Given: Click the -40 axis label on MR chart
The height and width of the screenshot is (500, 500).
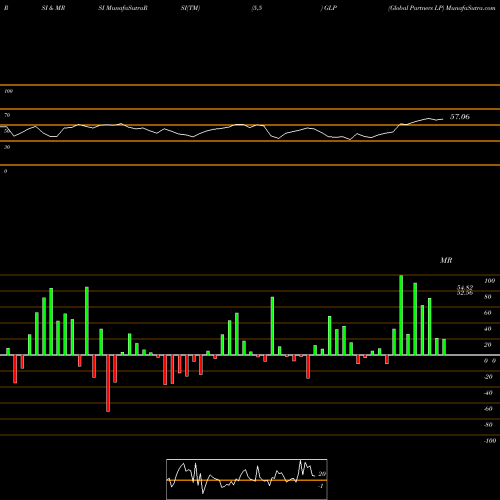Looking at the screenshot, I should pyautogui.click(x=488, y=393).
